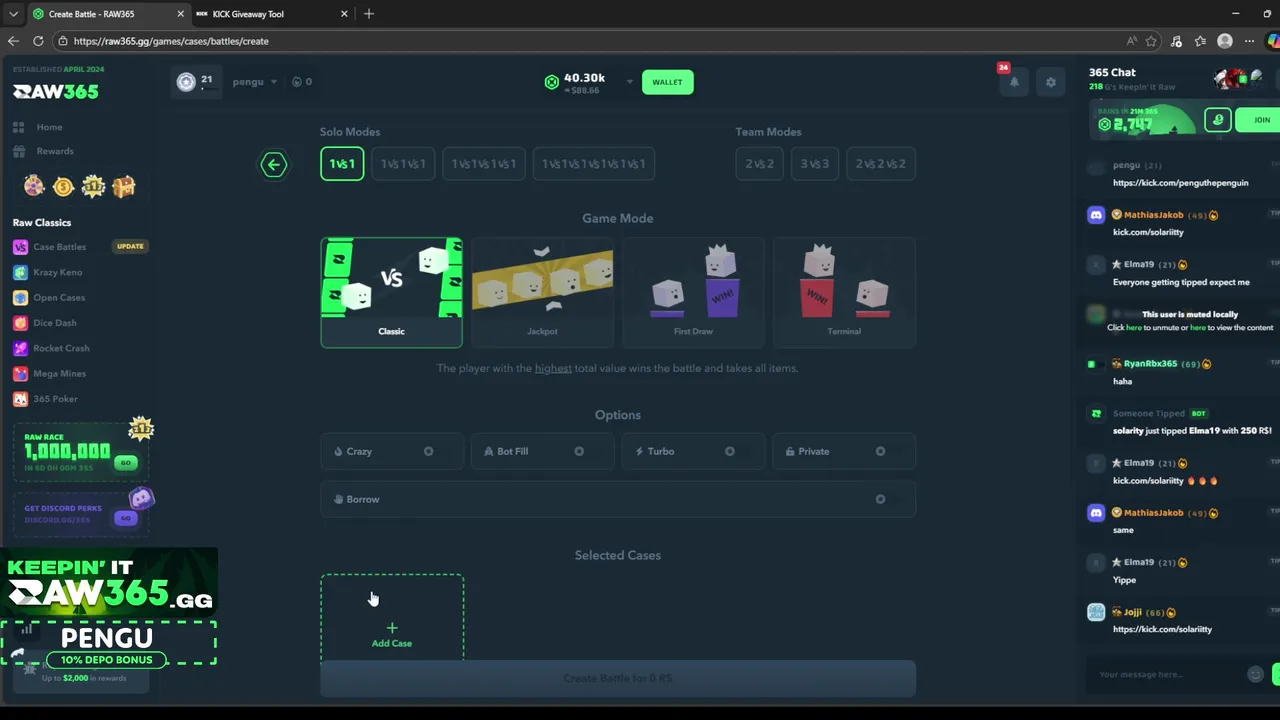Open Case Battles game
This screenshot has width=1280, height=720.
pyautogui.click(x=59, y=247)
